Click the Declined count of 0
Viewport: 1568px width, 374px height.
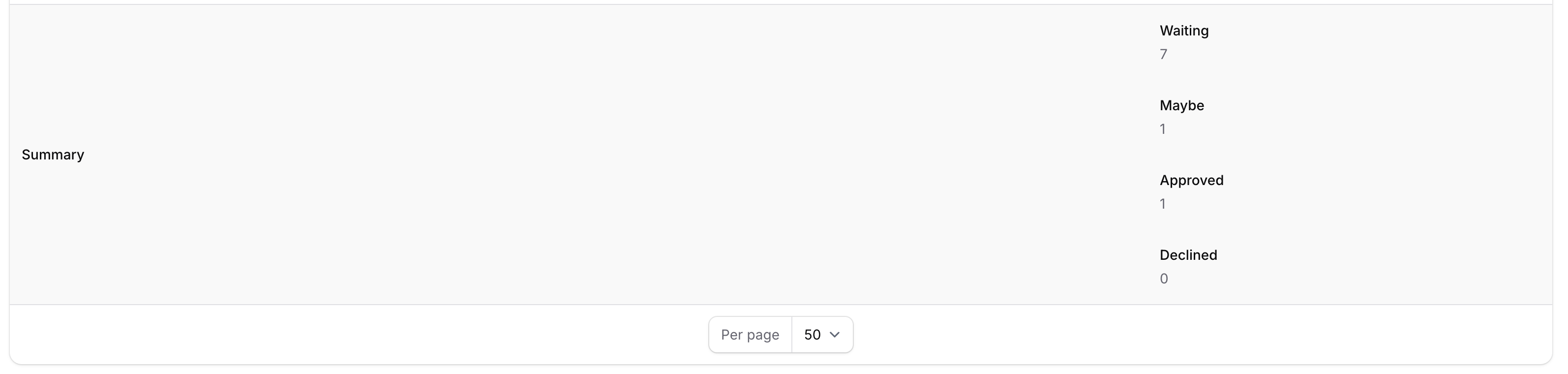click(x=1163, y=279)
